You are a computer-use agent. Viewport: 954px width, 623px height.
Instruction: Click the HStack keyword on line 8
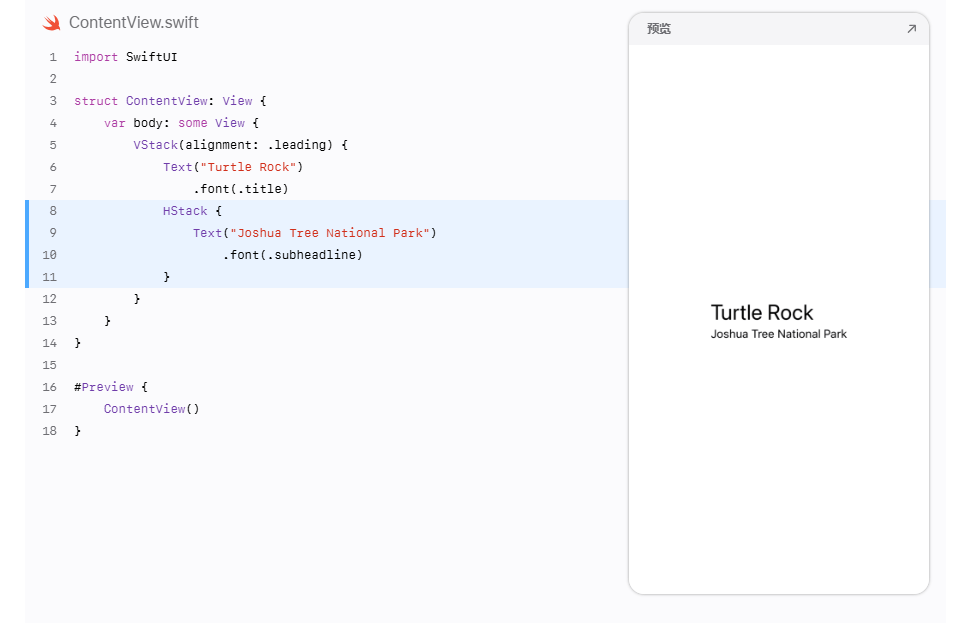[185, 211]
